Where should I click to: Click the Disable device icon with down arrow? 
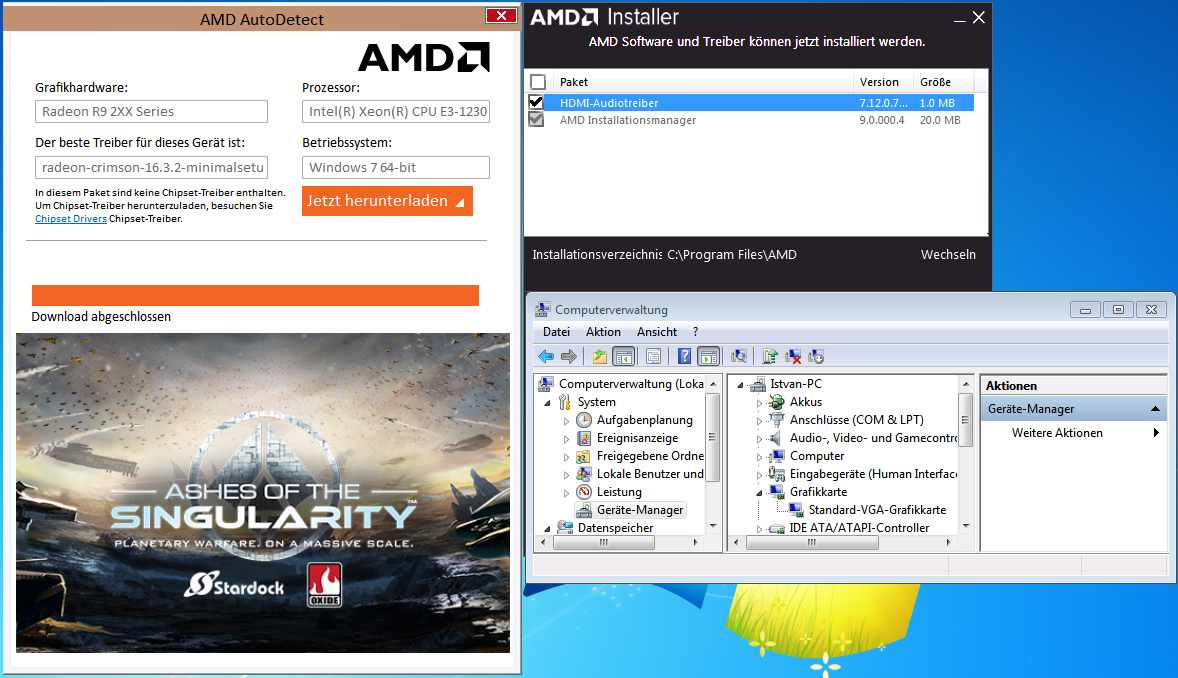[816, 356]
